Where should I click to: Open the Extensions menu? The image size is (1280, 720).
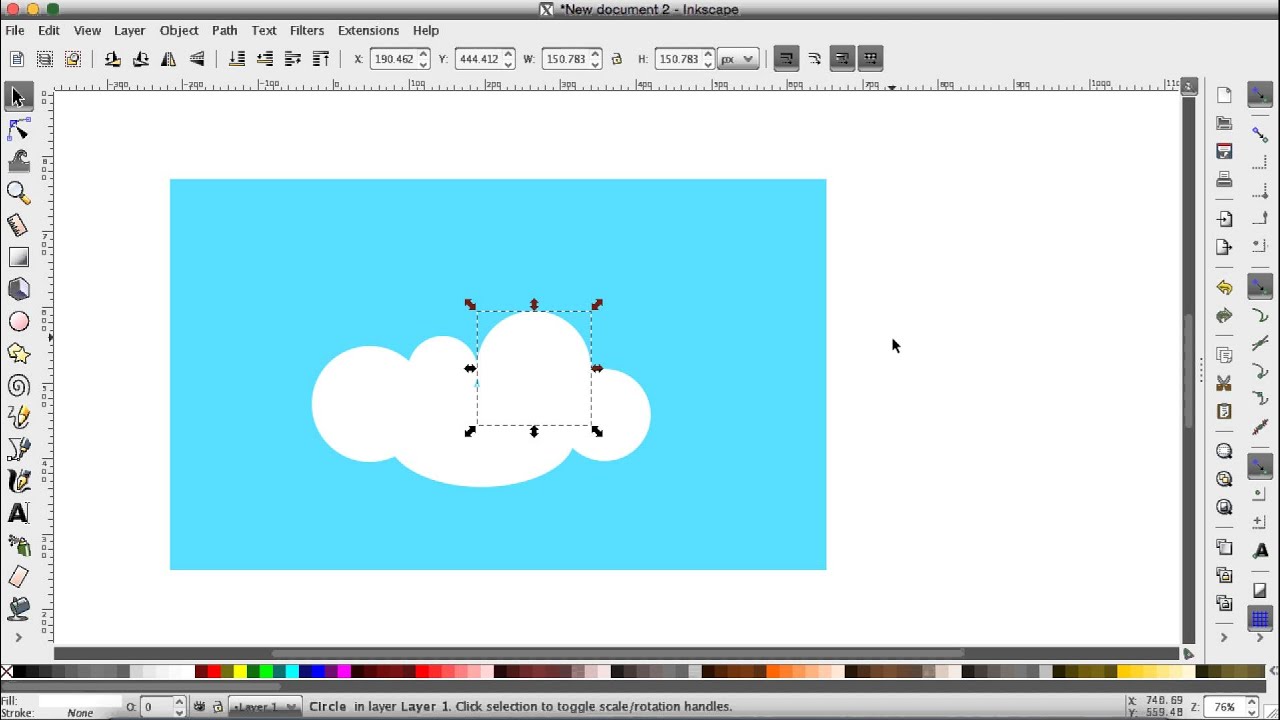click(x=368, y=30)
